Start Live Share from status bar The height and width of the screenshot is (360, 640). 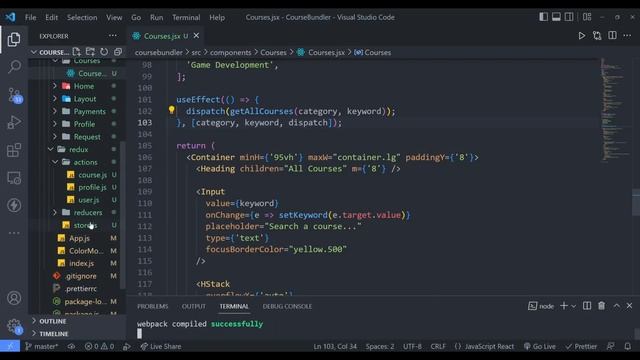coord(160,346)
